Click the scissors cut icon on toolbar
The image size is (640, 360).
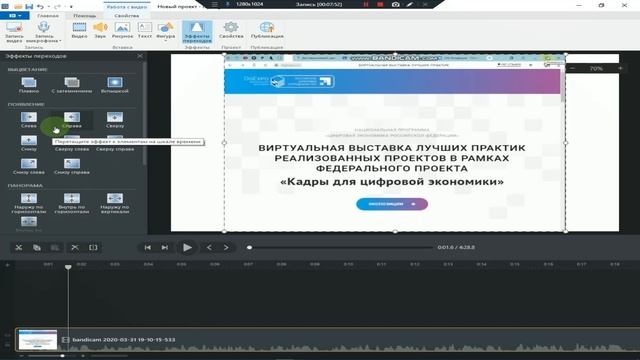pyautogui.click(x=18, y=247)
